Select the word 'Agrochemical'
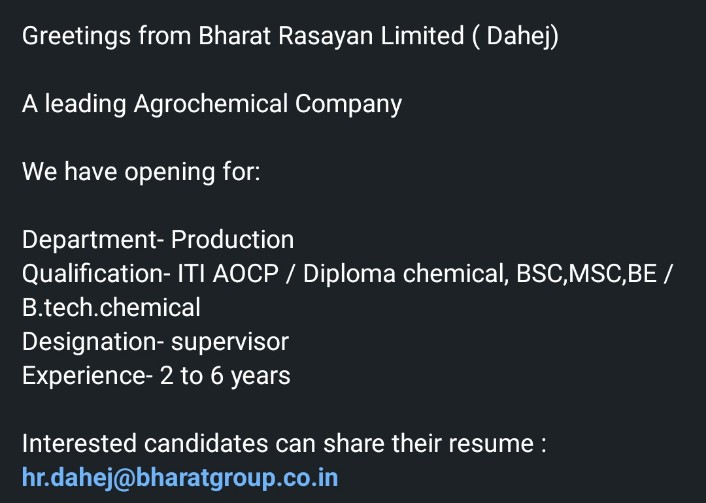 (x=210, y=104)
